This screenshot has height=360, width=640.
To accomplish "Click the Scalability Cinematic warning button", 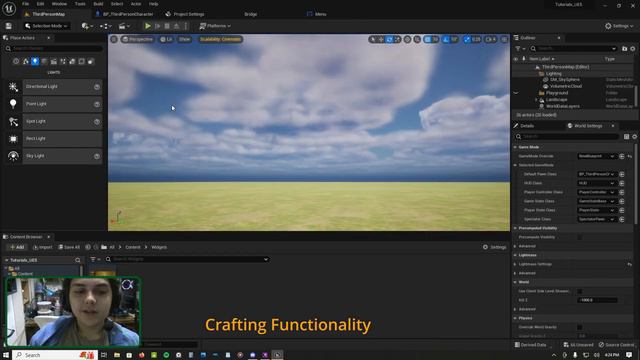I will (x=220, y=39).
